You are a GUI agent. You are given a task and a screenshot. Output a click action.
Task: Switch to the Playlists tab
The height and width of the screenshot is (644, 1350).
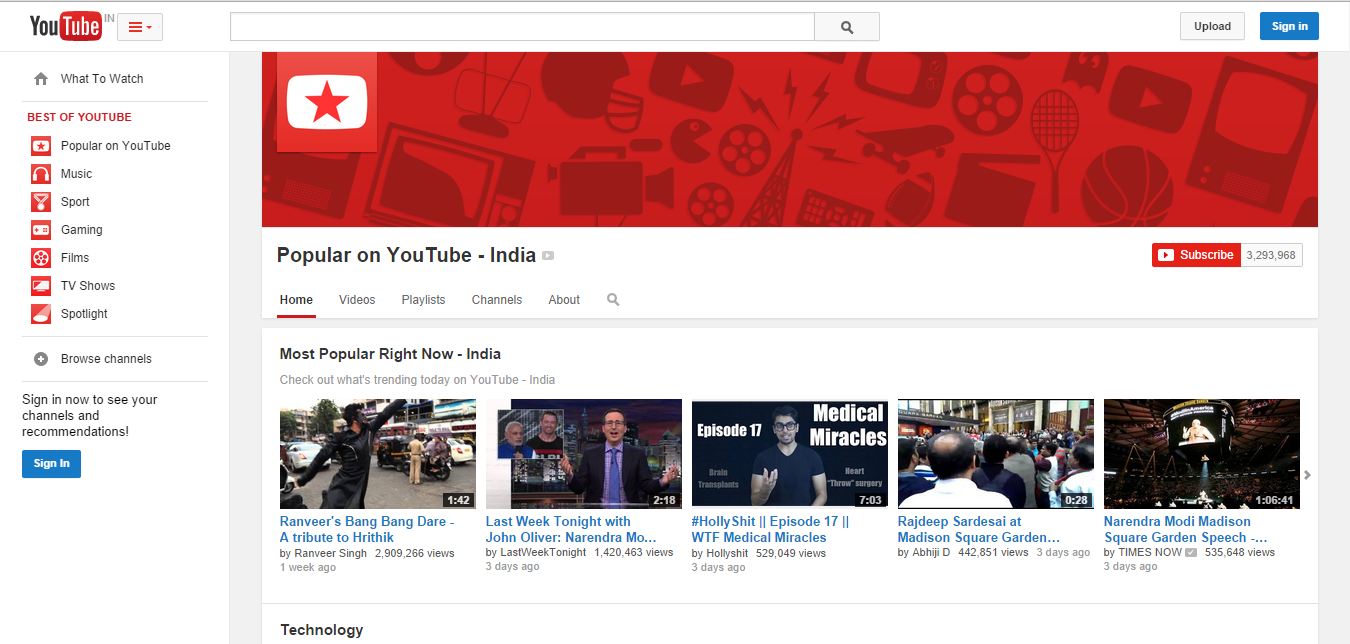point(423,300)
